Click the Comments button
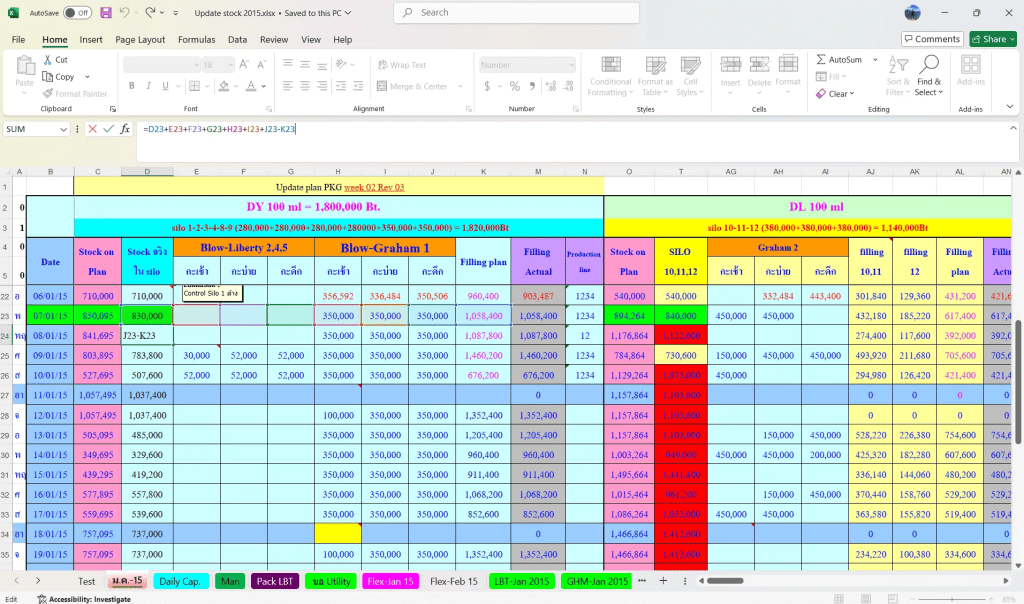1024x604 pixels. coord(931,39)
